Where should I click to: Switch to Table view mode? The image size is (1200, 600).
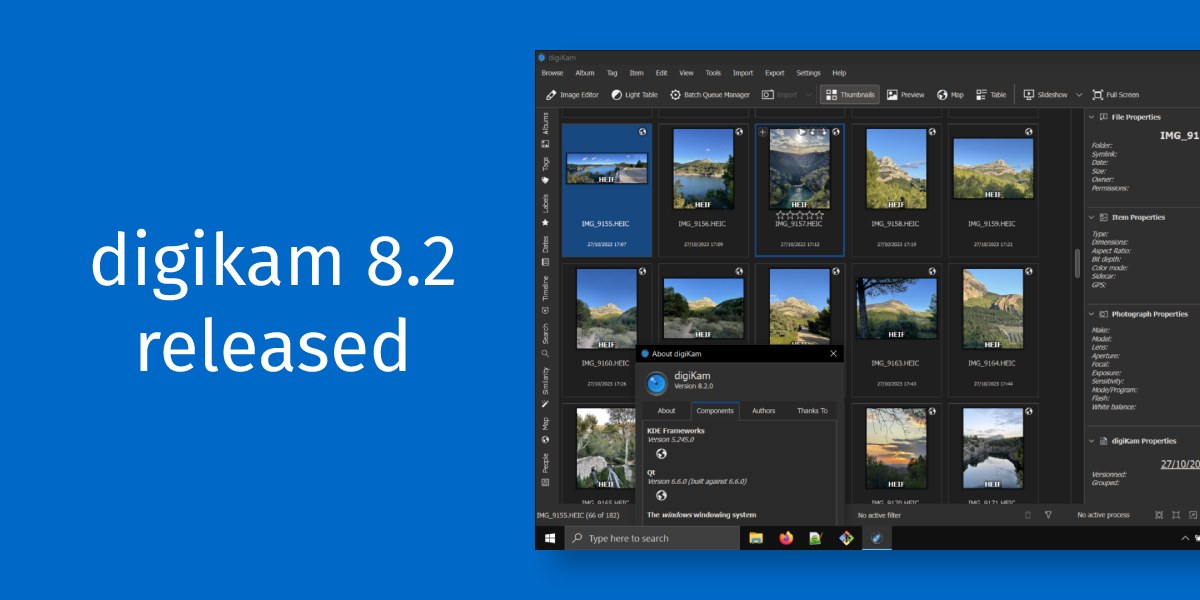coord(990,94)
